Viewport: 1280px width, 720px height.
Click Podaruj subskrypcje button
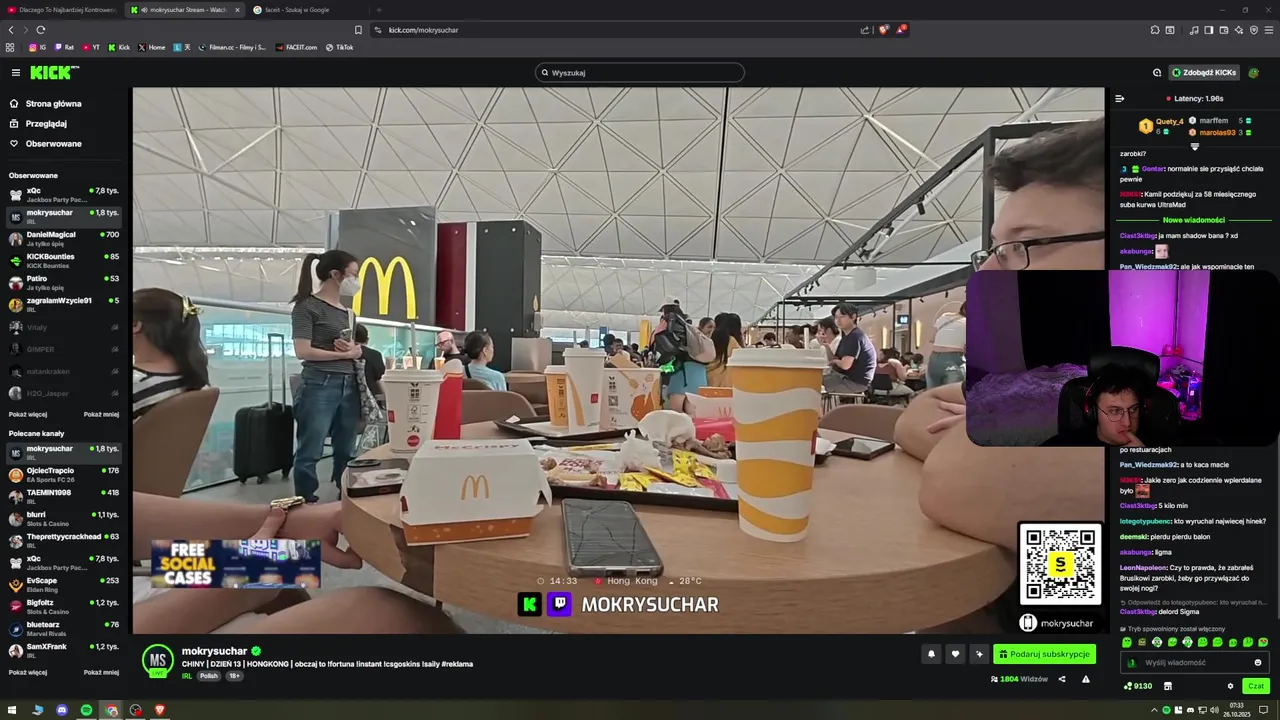(x=1044, y=654)
